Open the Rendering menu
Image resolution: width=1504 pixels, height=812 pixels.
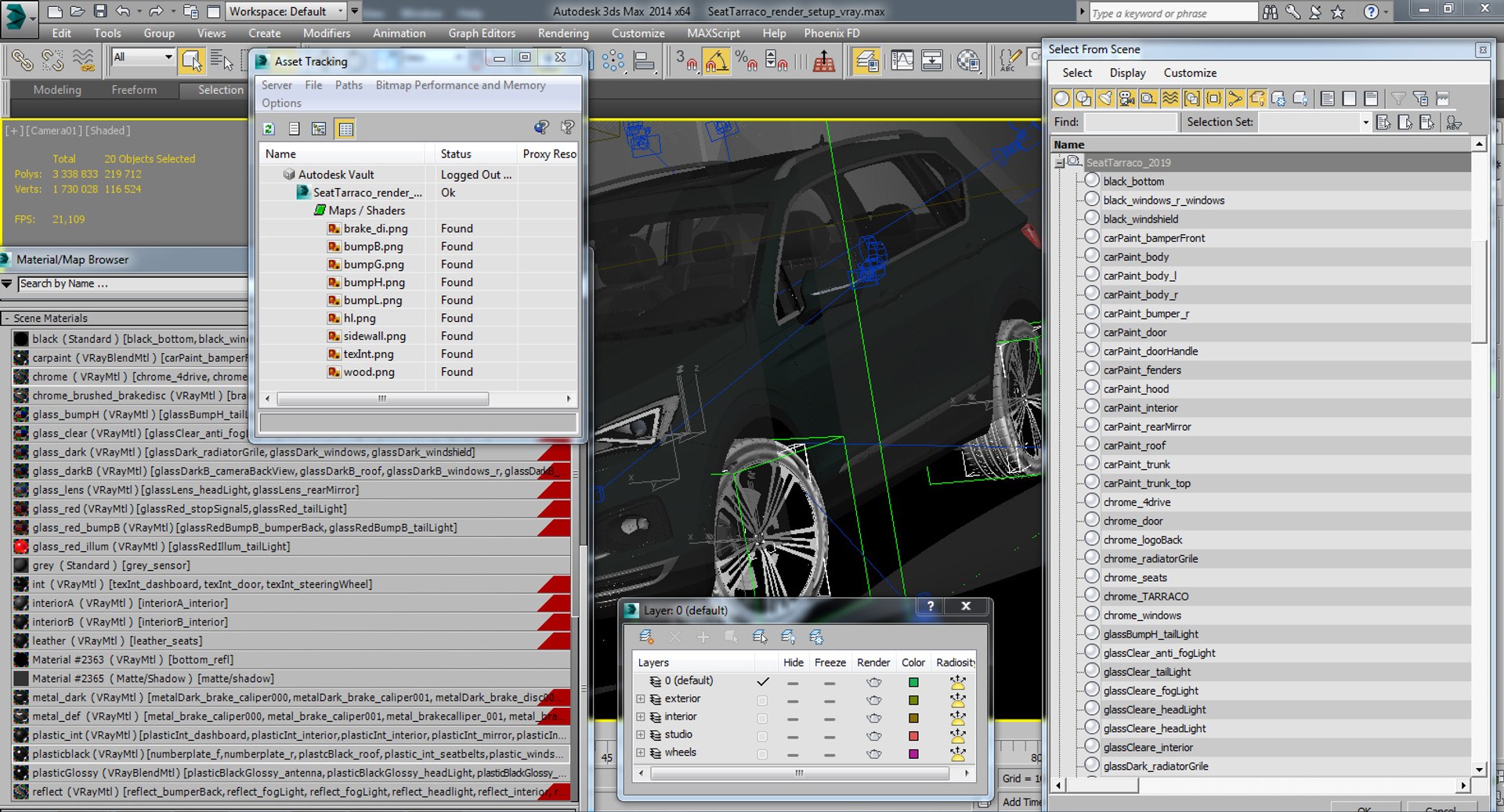point(563,34)
